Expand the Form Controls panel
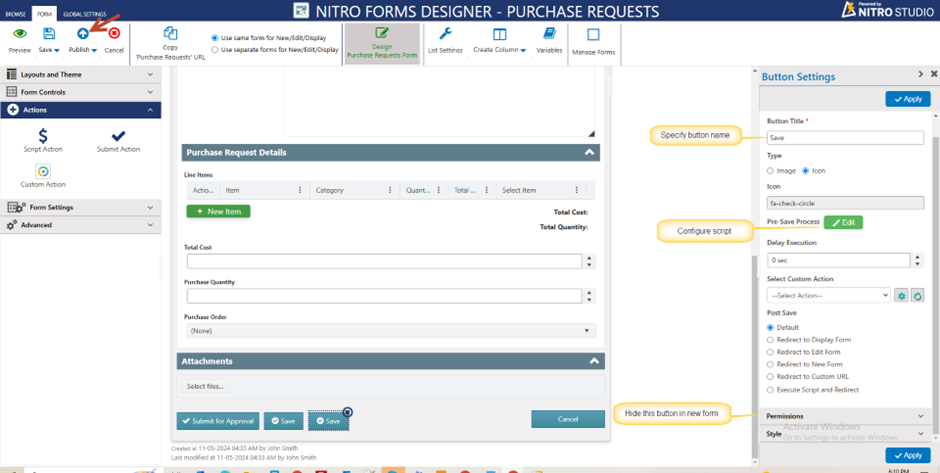 pyautogui.click(x=80, y=92)
